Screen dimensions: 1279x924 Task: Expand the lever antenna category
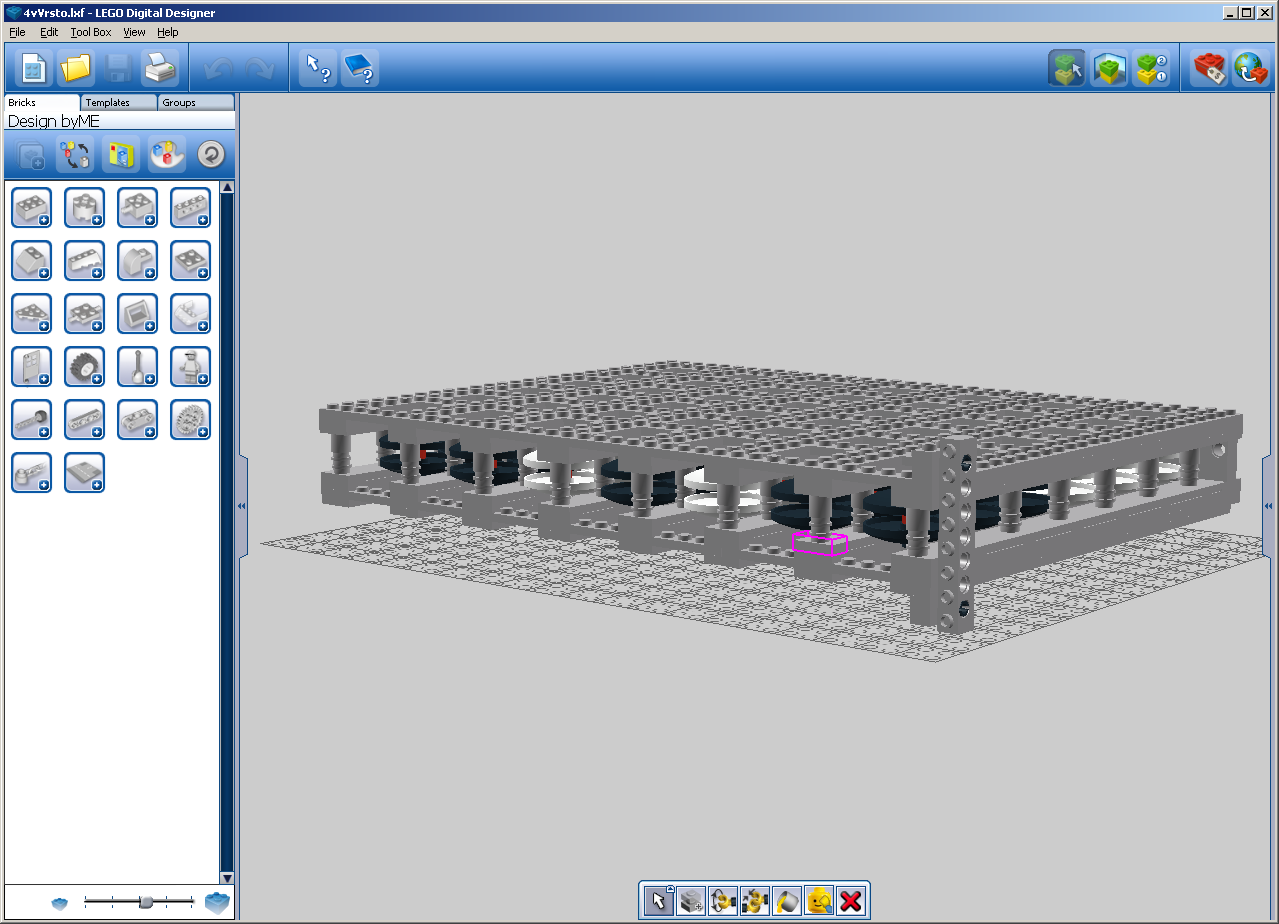138,367
